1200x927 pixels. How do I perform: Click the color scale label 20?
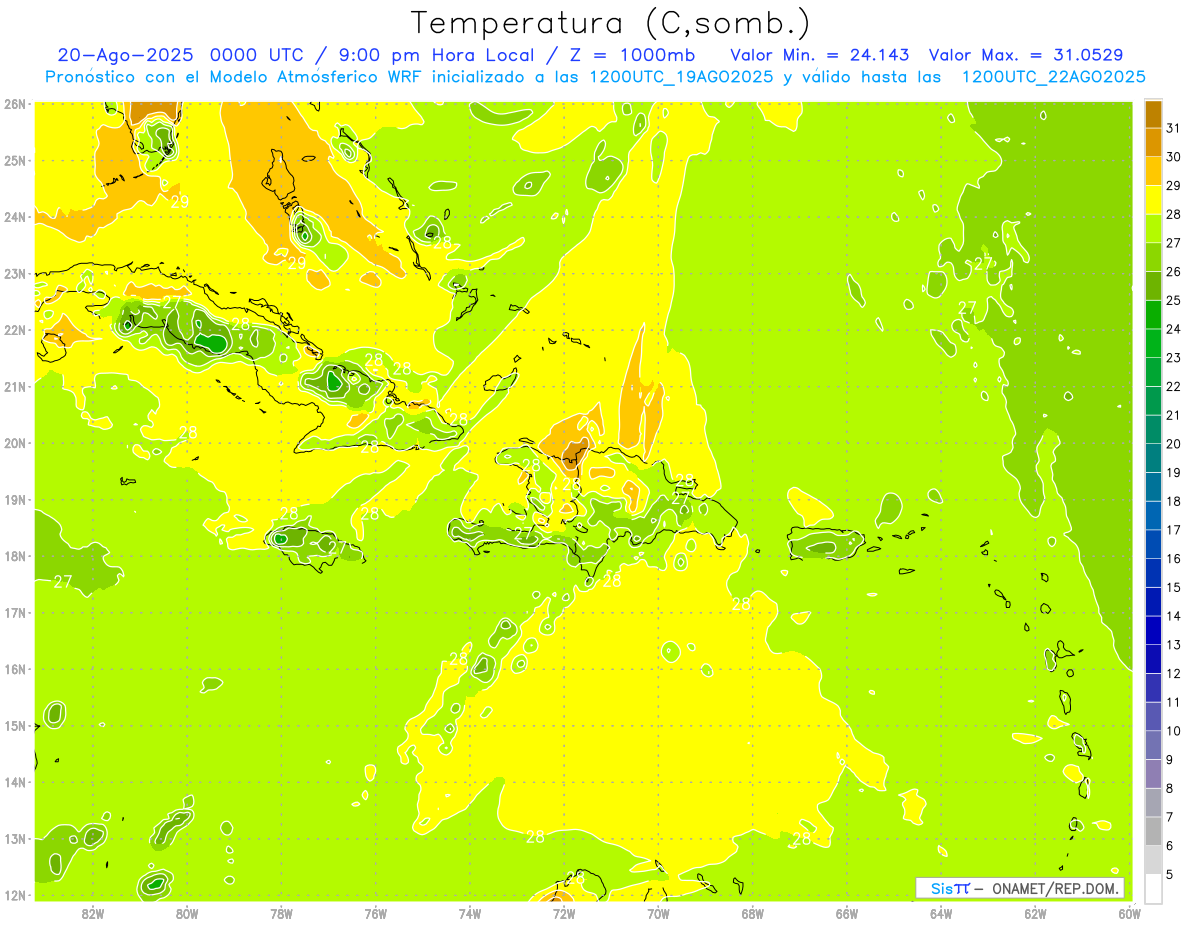pos(1175,444)
